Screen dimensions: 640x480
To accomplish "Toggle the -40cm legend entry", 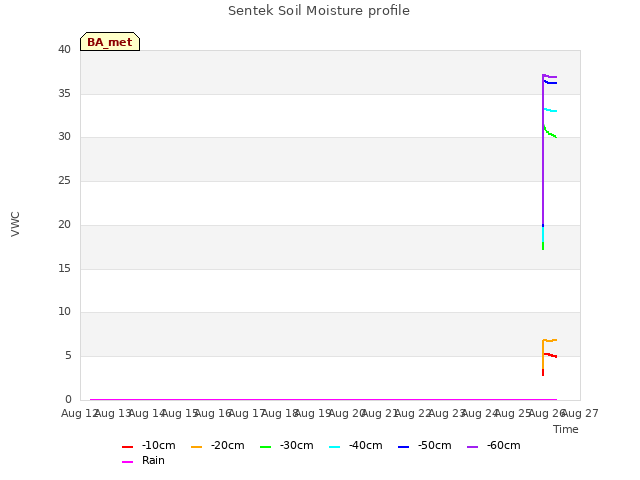I will click(x=356, y=445).
